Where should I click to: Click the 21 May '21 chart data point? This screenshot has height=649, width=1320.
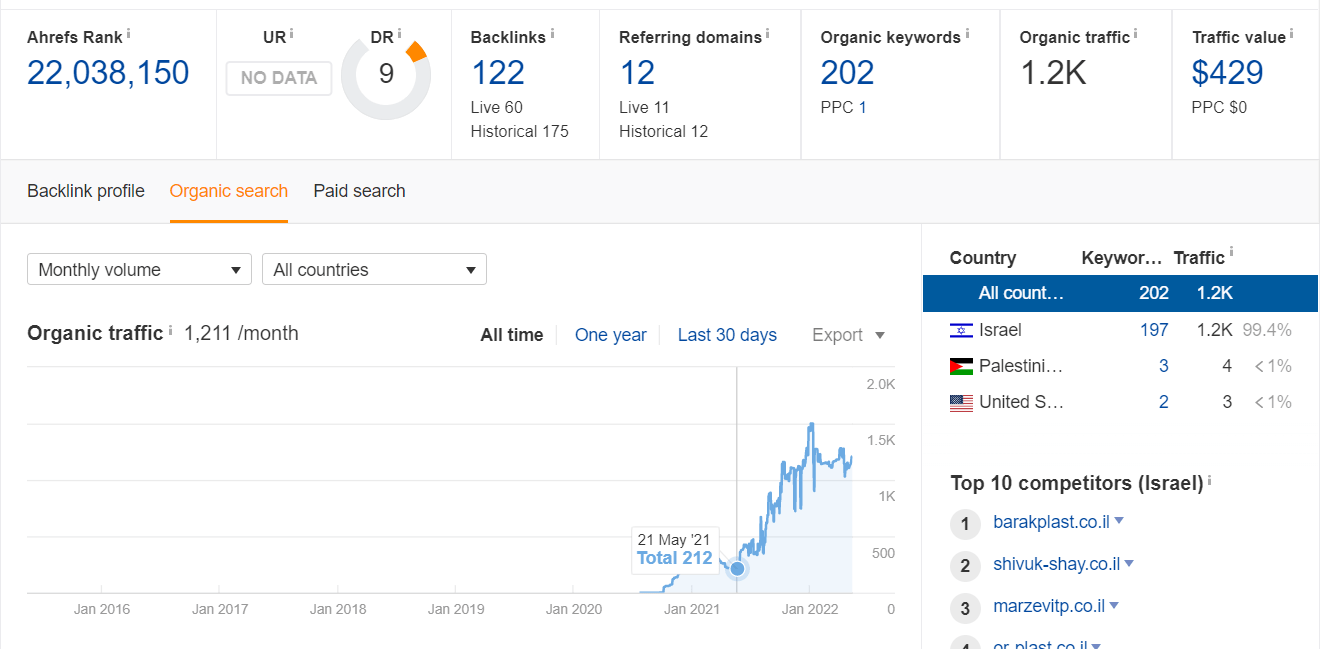(x=738, y=569)
